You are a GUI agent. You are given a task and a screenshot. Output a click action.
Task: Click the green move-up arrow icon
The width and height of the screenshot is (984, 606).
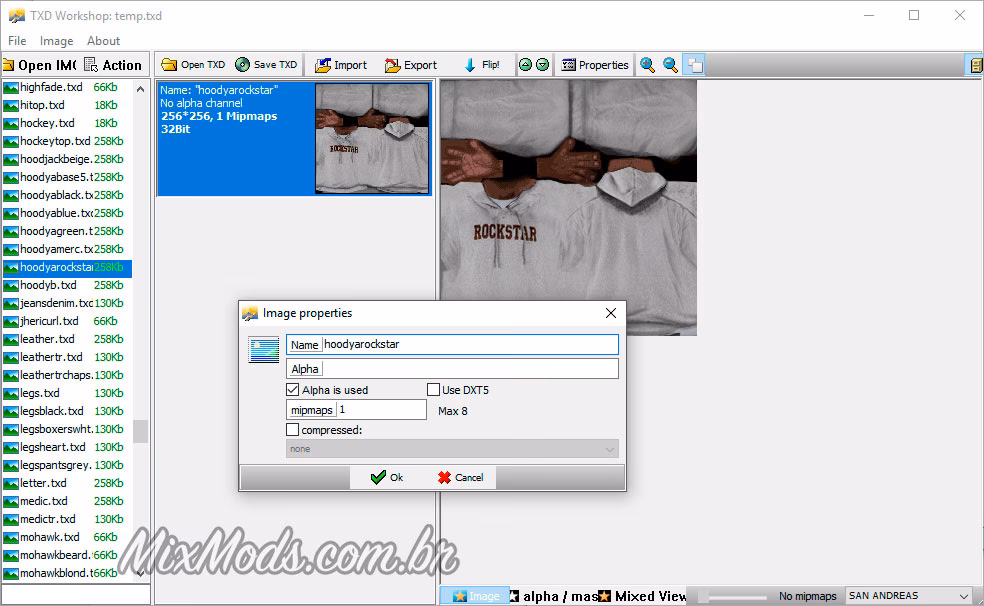point(525,65)
